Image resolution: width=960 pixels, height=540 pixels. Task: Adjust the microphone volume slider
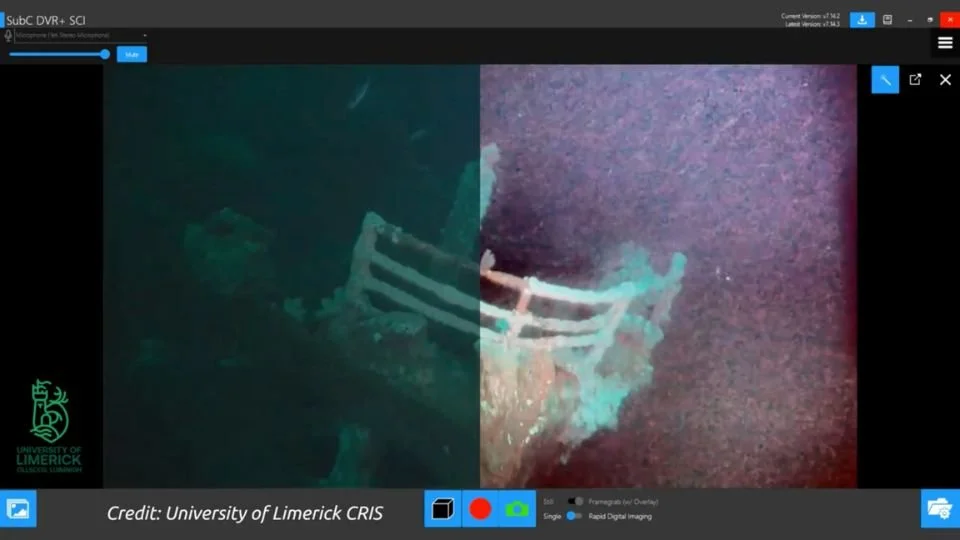tap(59, 54)
